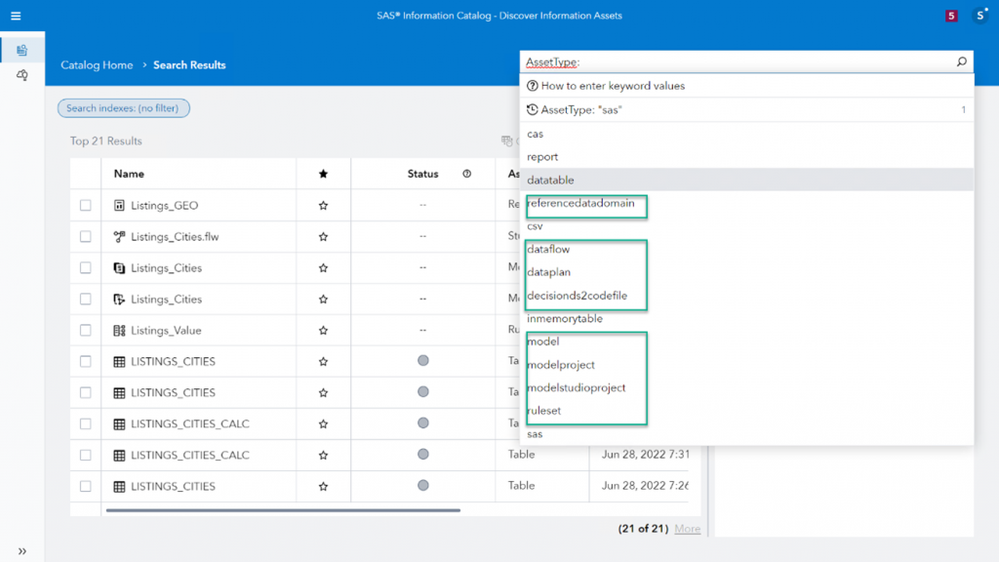999x562 pixels.
Task: Click the Listings_Value ruleset icon
Action: coord(119,330)
